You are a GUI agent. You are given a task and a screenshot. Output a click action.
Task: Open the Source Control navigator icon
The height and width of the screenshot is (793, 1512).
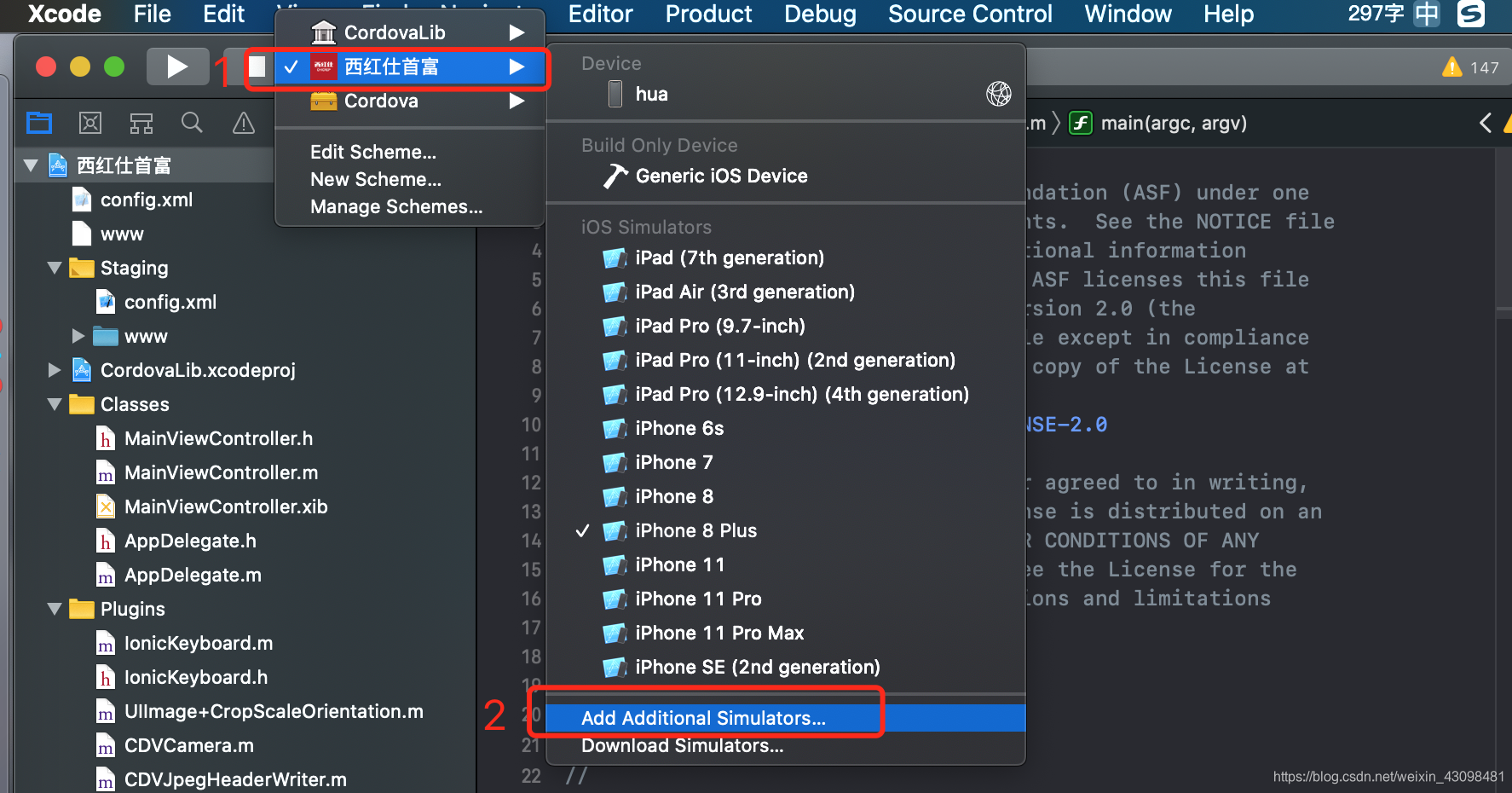90,124
